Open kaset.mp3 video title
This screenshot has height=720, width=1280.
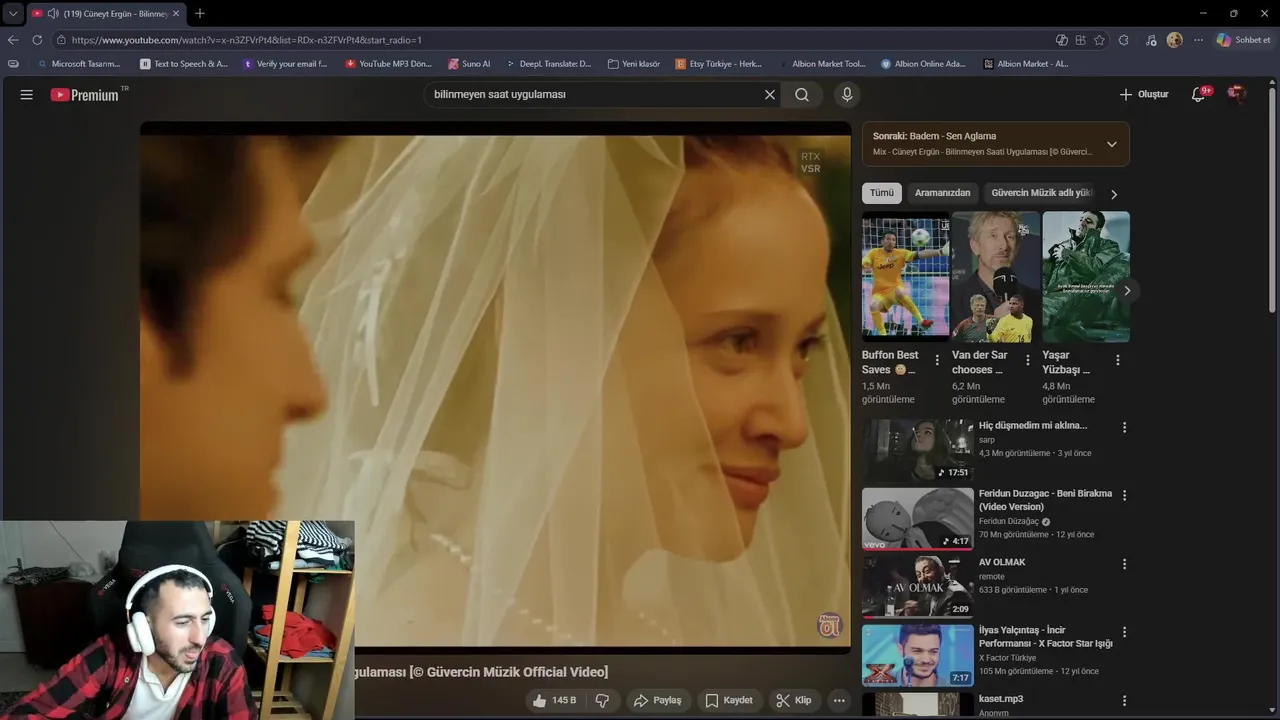pyautogui.click(x=1001, y=699)
